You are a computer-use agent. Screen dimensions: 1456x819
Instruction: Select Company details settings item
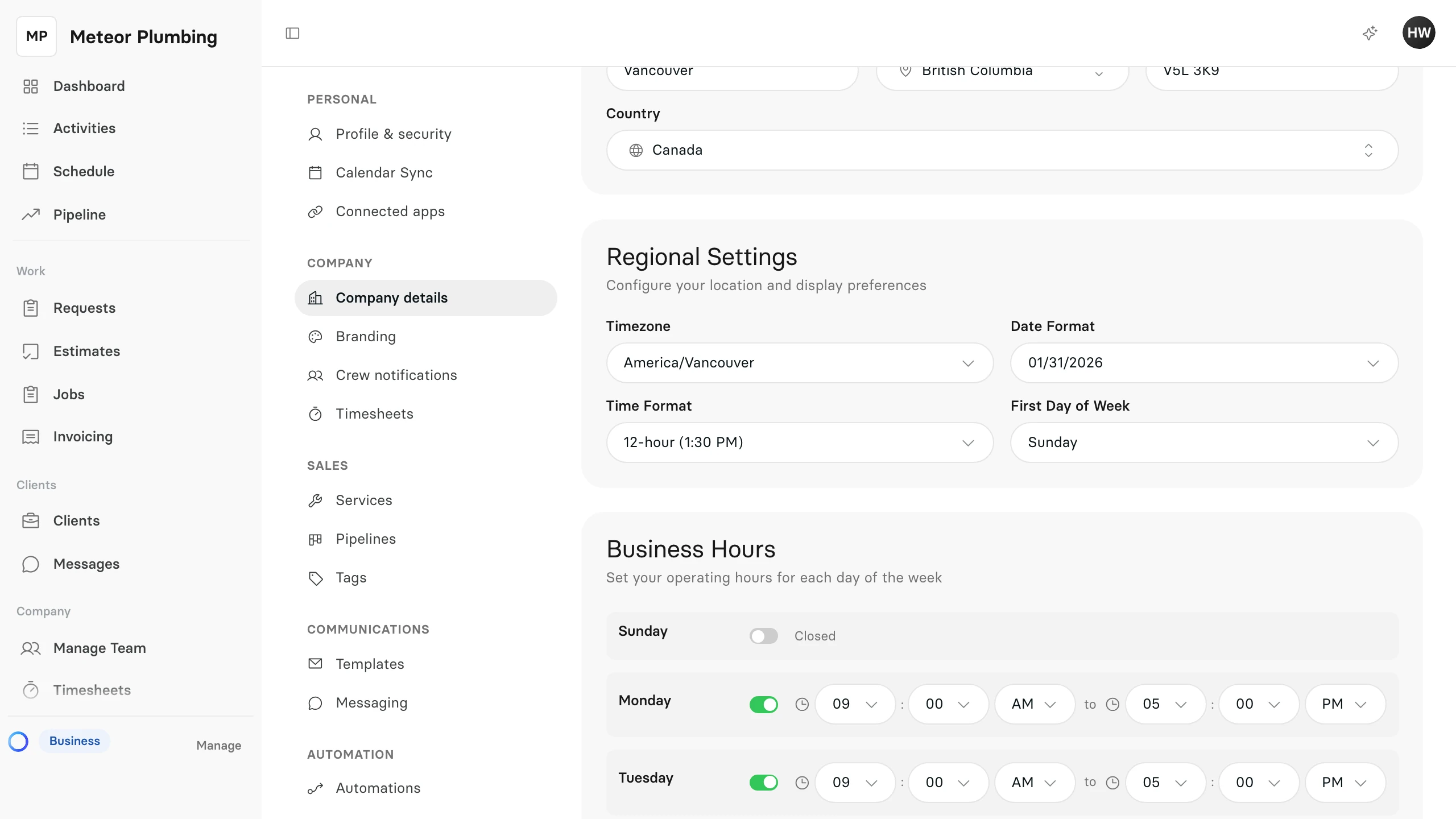pyautogui.click(x=425, y=297)
